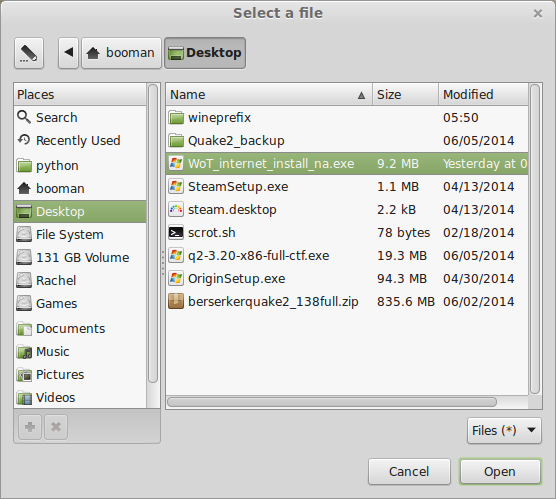Click the horizontal scrollbar in file list

click(332, 402)
